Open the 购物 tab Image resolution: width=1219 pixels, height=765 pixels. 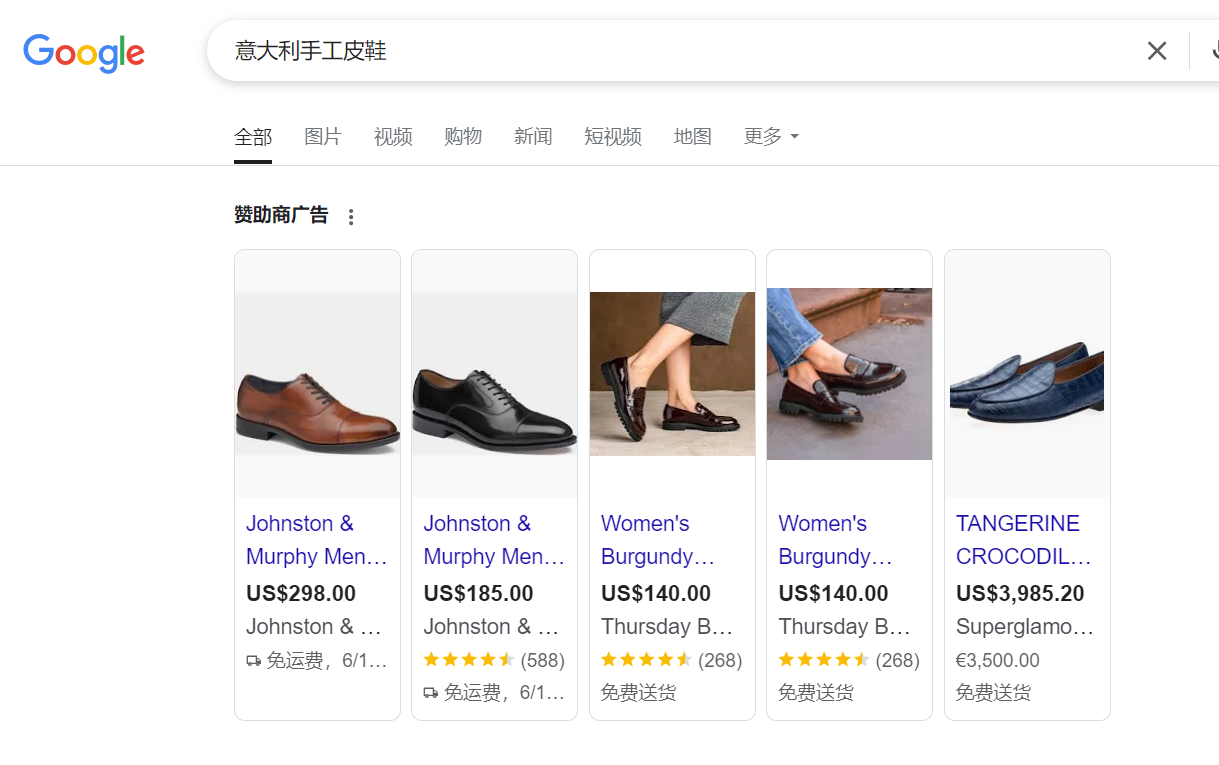coord(463,137)
